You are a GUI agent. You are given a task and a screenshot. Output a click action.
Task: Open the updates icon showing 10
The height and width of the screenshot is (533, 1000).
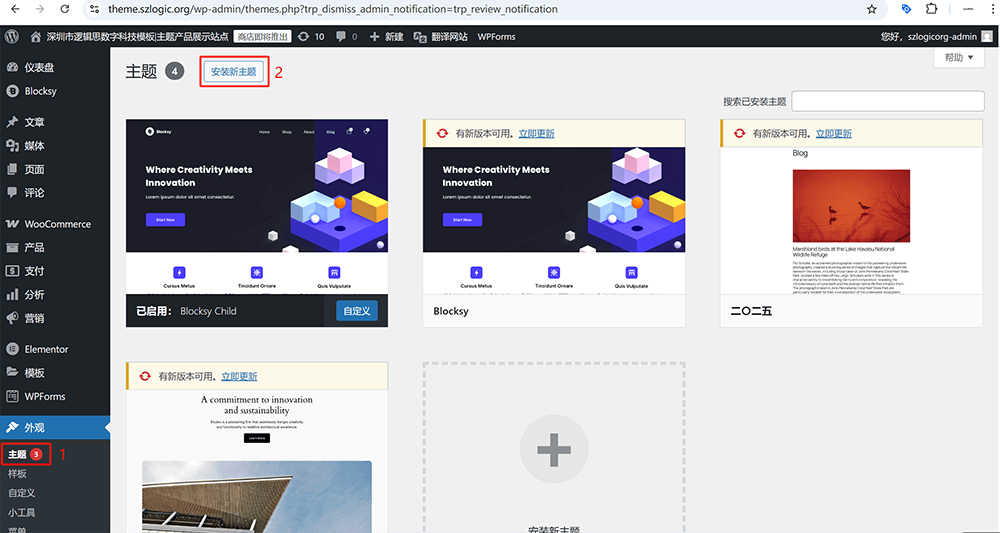311,36
